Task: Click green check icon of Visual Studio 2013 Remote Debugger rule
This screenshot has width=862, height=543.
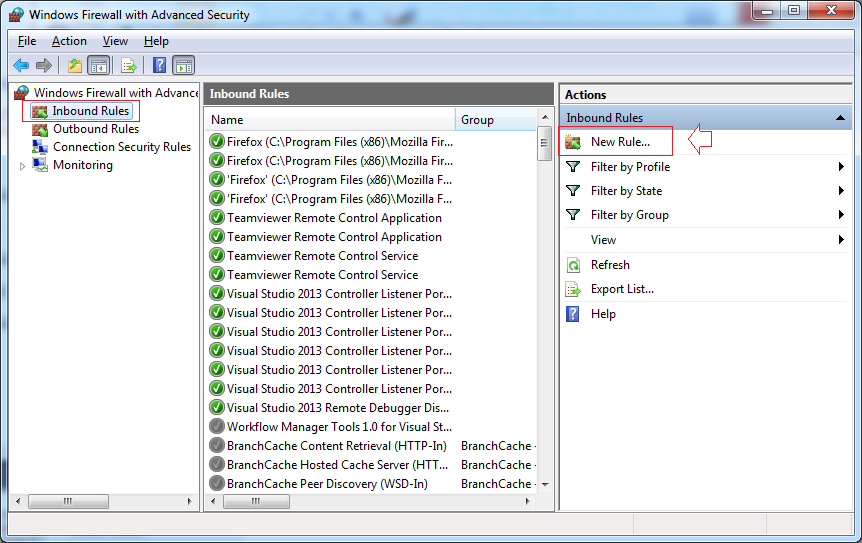Action: (217, 407)
